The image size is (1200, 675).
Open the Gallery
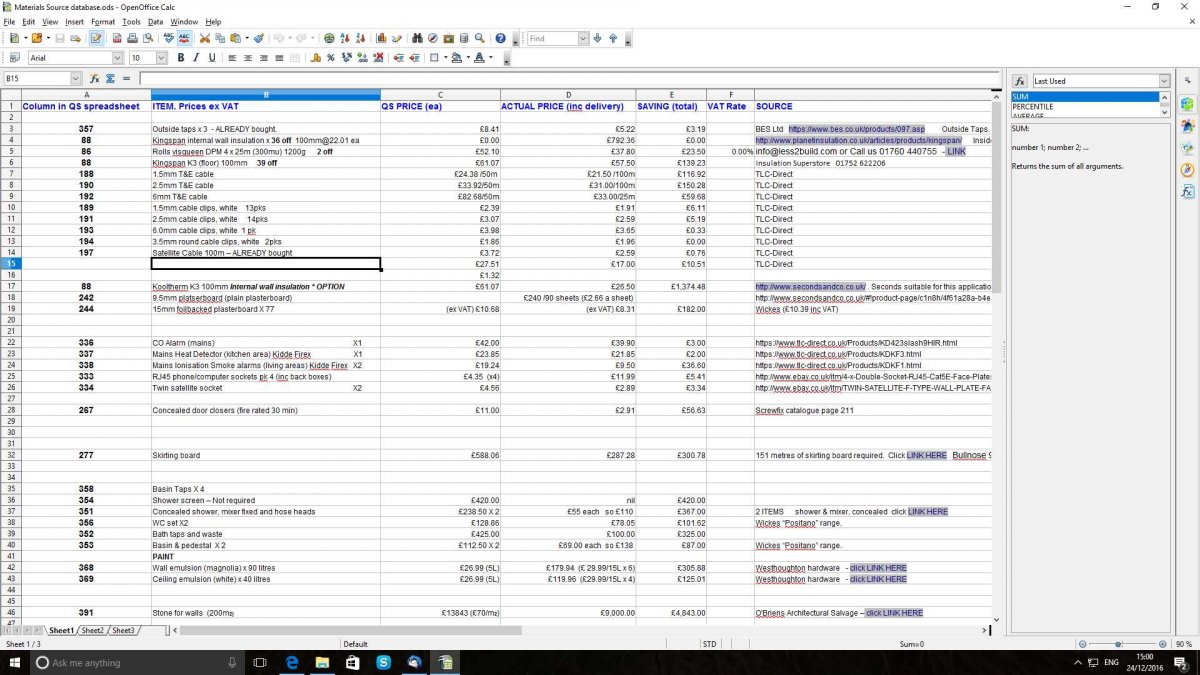pyautogui.click(x=448, y=37)
